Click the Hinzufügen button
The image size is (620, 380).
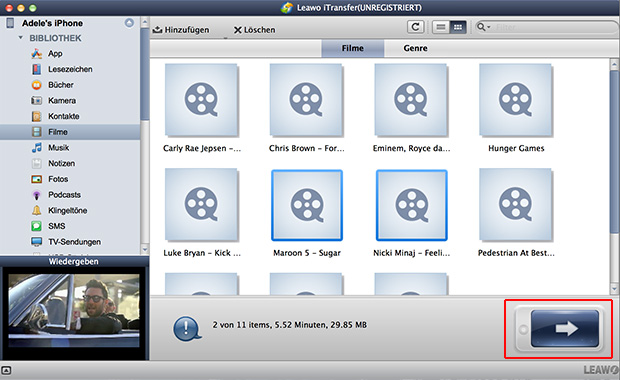click(181, 30)
